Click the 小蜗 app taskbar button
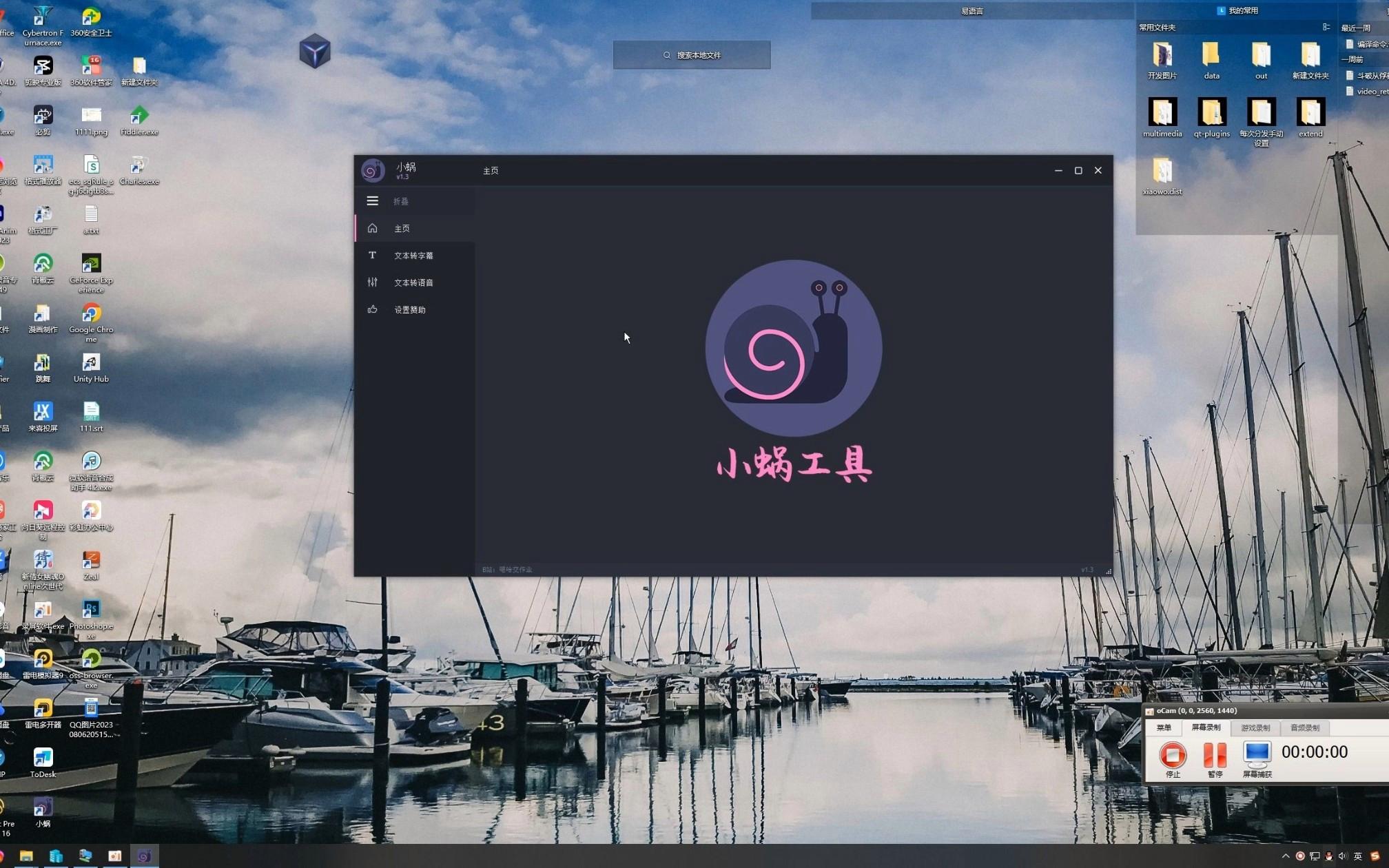Screen dimensions: 1389x868 click(x=144, y=856)
